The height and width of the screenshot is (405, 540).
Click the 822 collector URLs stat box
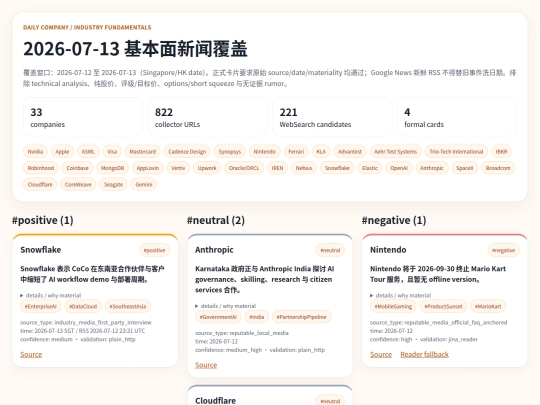coord(208,117)
